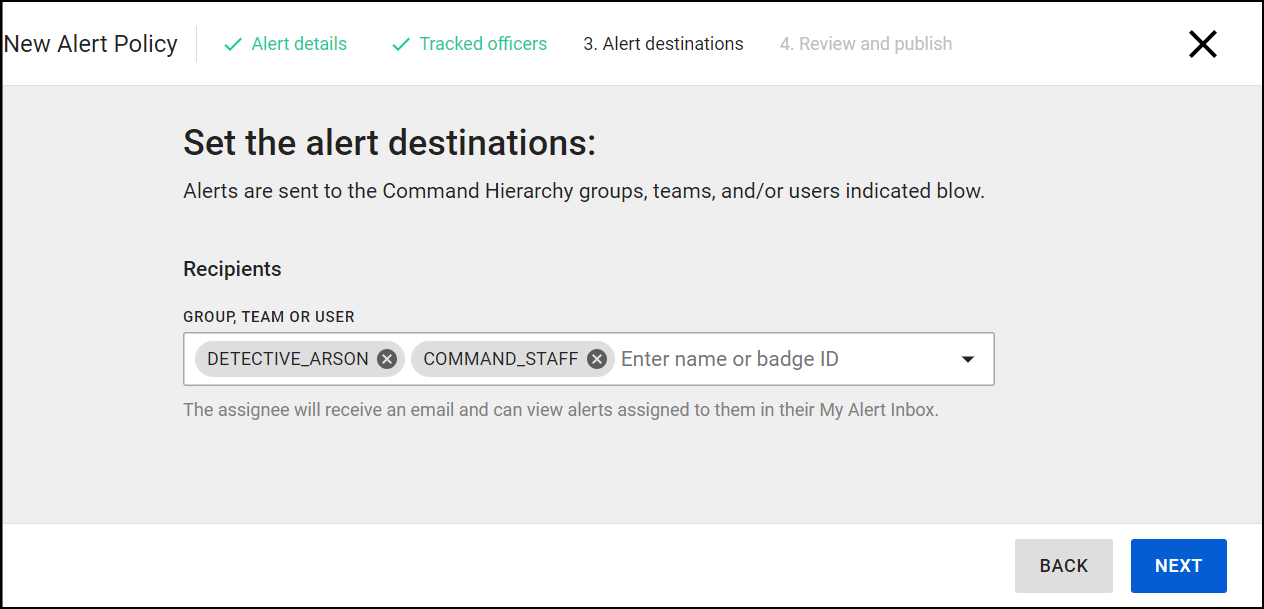This screenshot has height=609, width=1264.
Task: Remove the COMMAND_STAFF recipient chip
Action: coord(597,359)
